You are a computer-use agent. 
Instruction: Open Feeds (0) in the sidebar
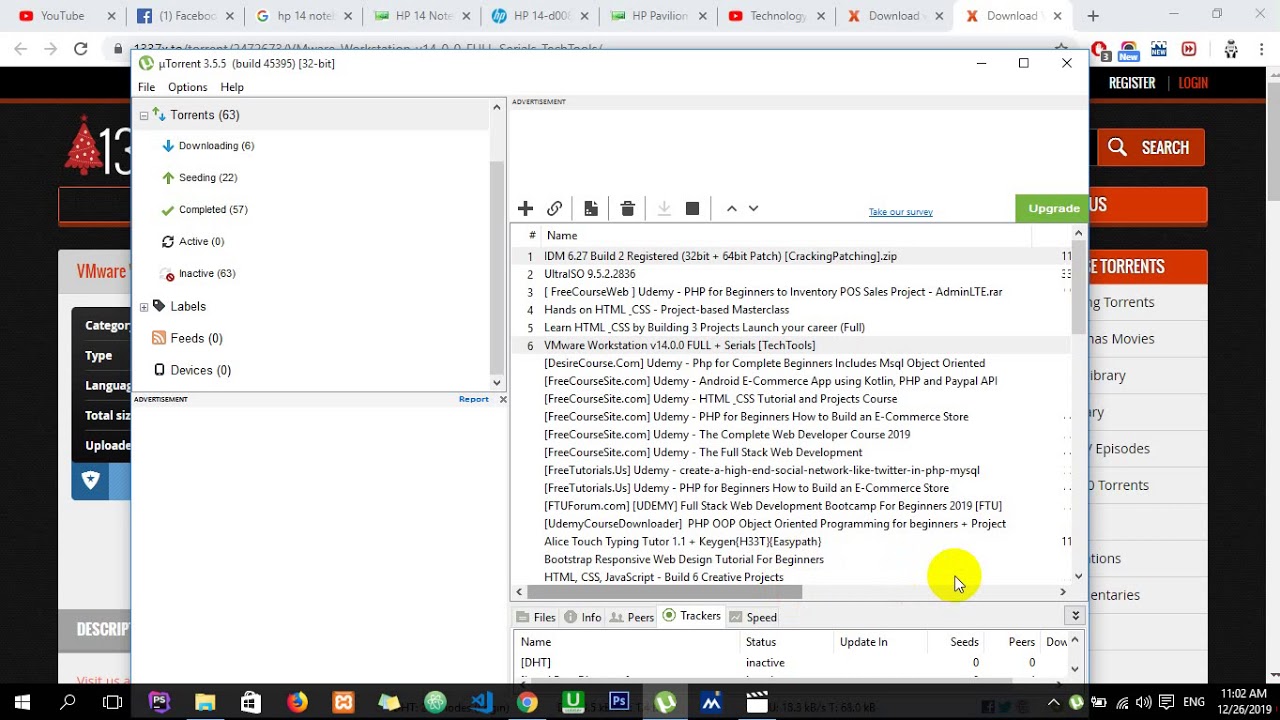pyautogui.click(x=196, y=338)
